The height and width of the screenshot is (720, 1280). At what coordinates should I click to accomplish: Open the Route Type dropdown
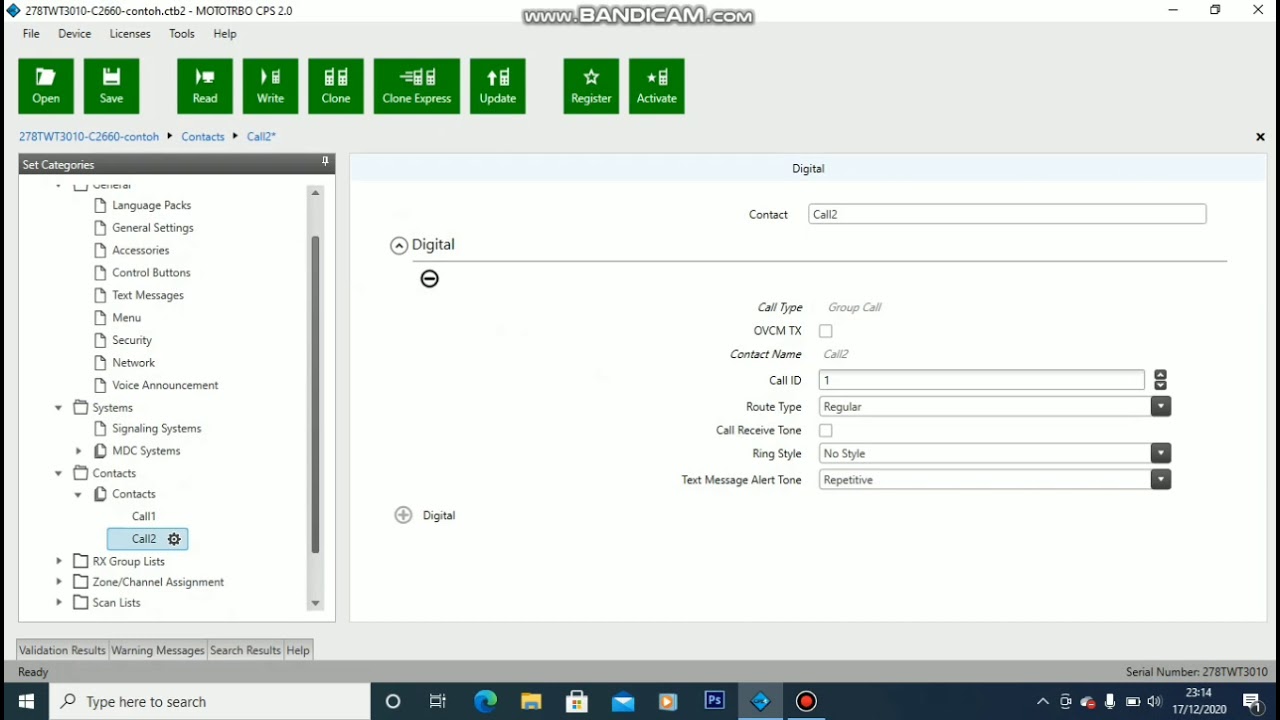click(x=1160, y=407)
